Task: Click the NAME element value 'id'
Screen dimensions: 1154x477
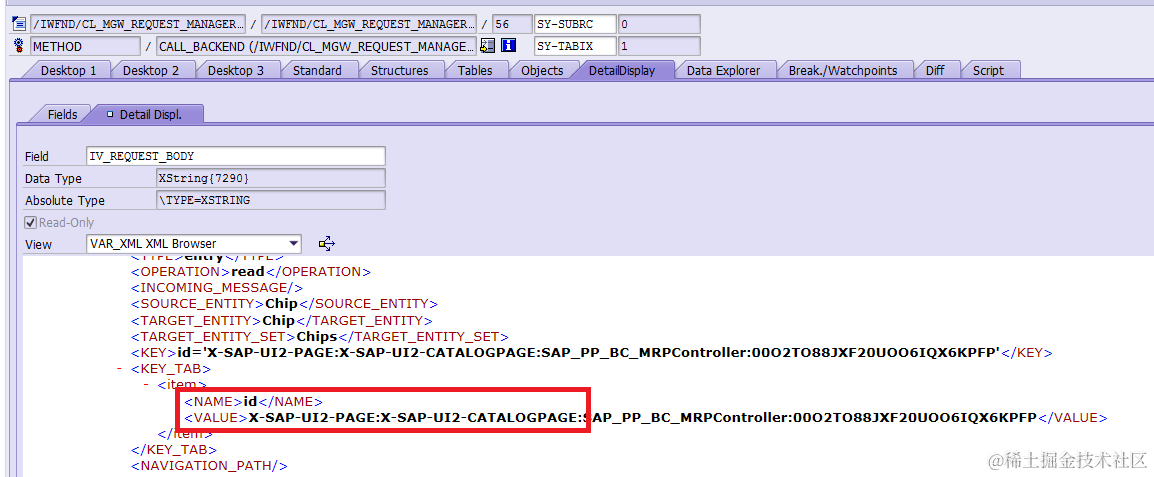Action: click(251, 401)
